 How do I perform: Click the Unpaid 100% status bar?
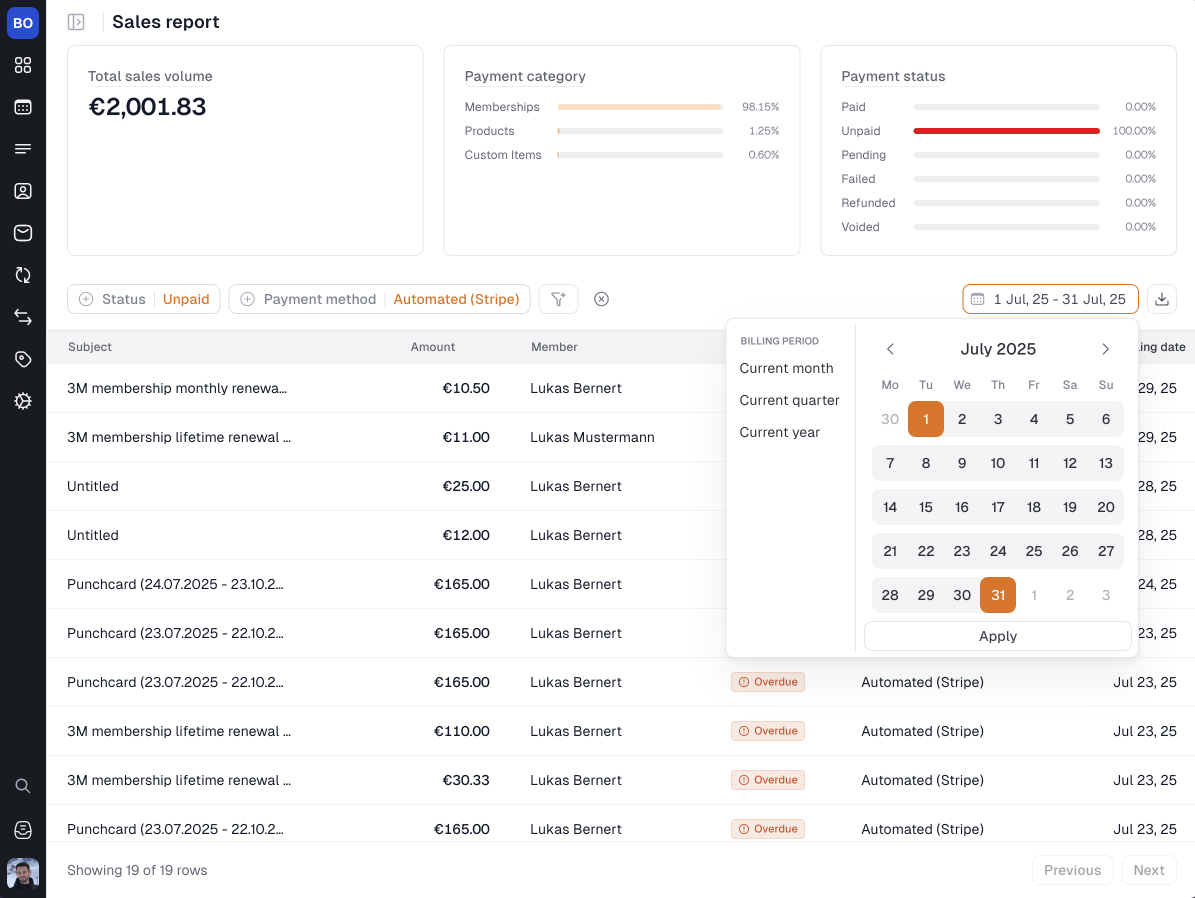[1006, 130]
